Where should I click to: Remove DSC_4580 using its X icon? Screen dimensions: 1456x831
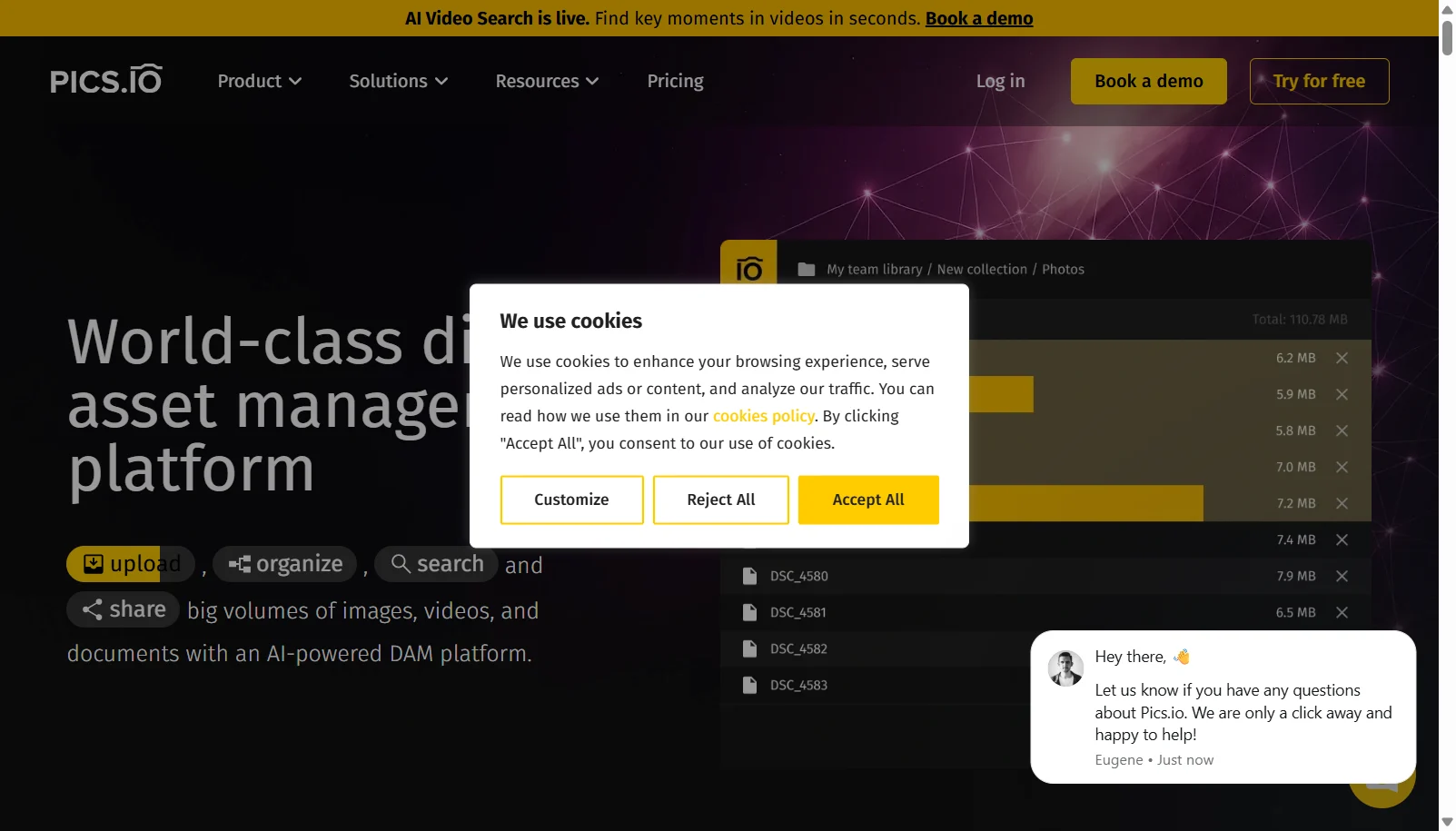click(x=1342, y=576)
